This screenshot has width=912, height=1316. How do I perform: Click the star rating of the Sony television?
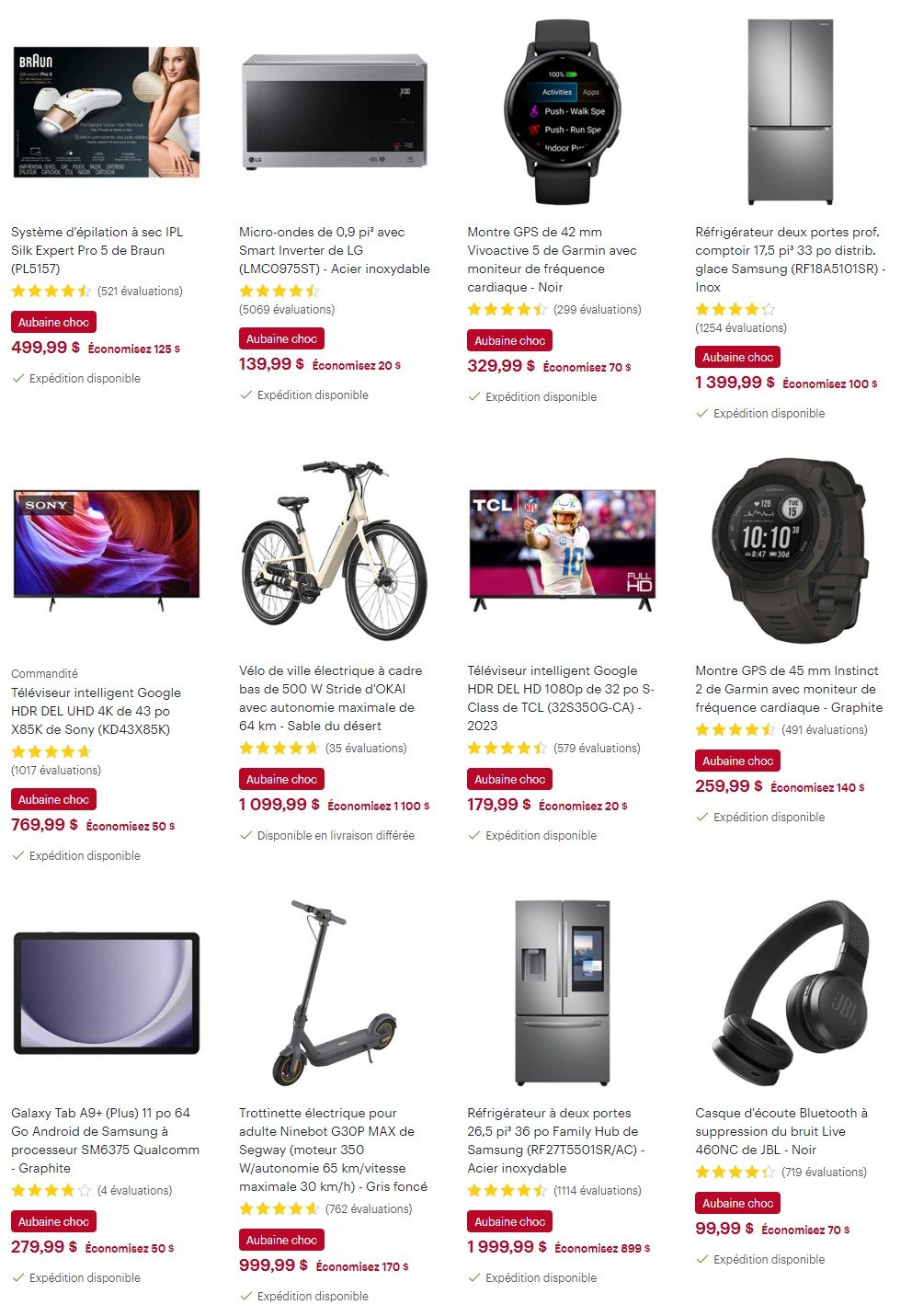(51, 751)
